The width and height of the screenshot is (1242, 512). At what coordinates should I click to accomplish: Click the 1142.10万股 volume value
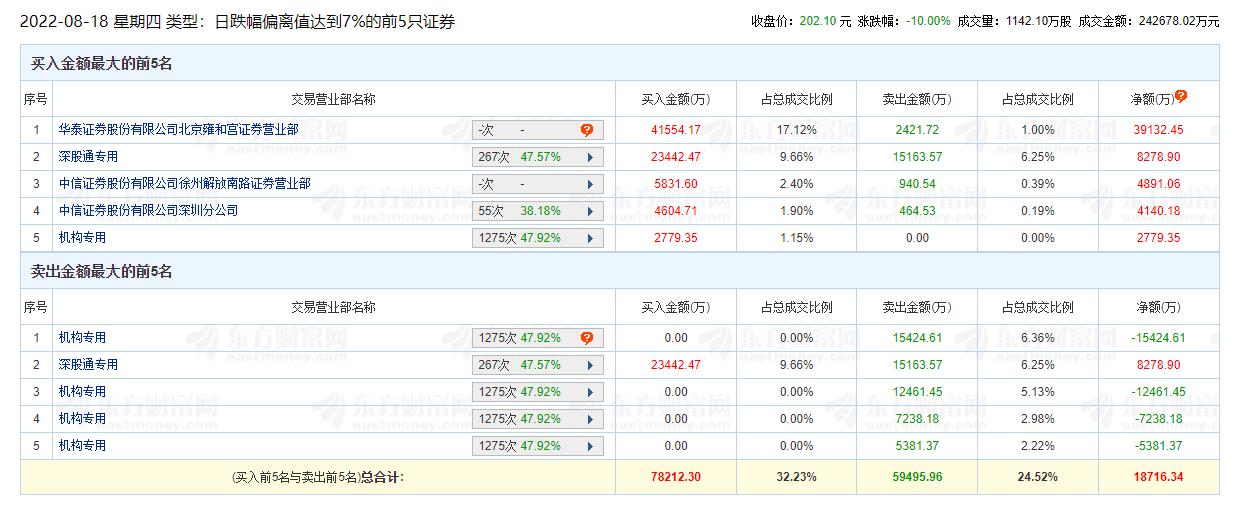tap(1038, 21)
